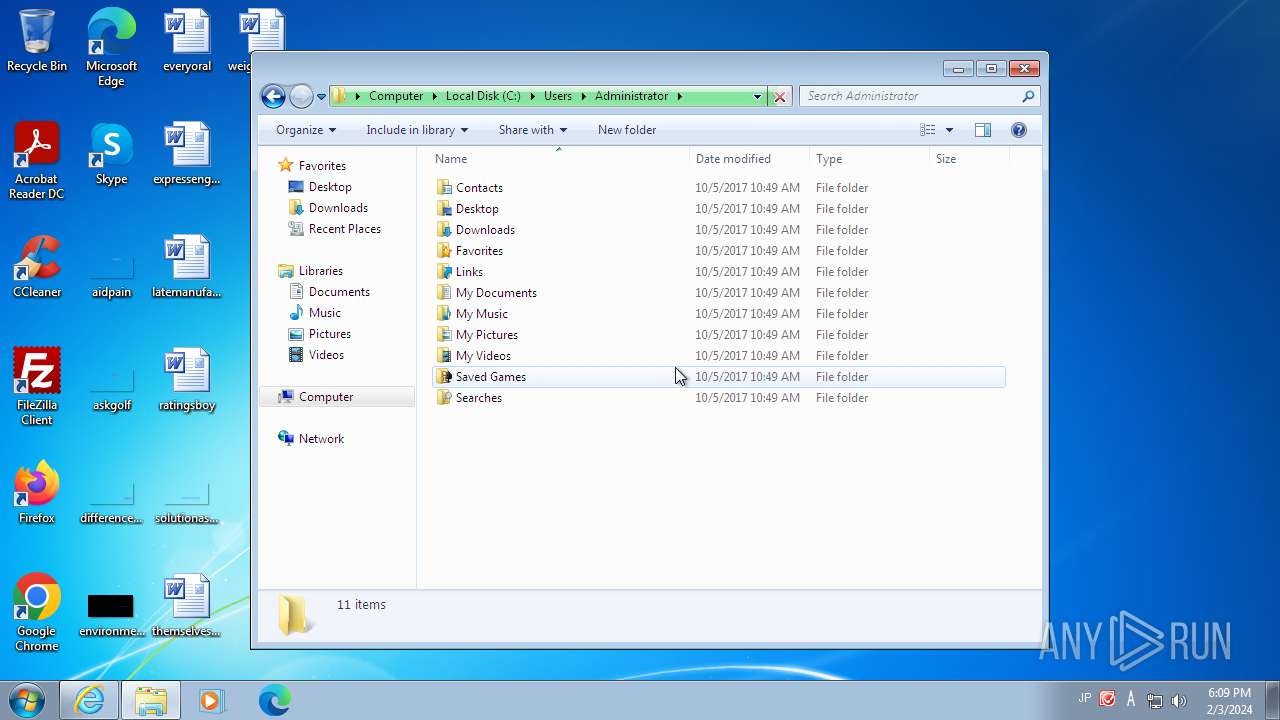Open the Music library

(325, 313)
